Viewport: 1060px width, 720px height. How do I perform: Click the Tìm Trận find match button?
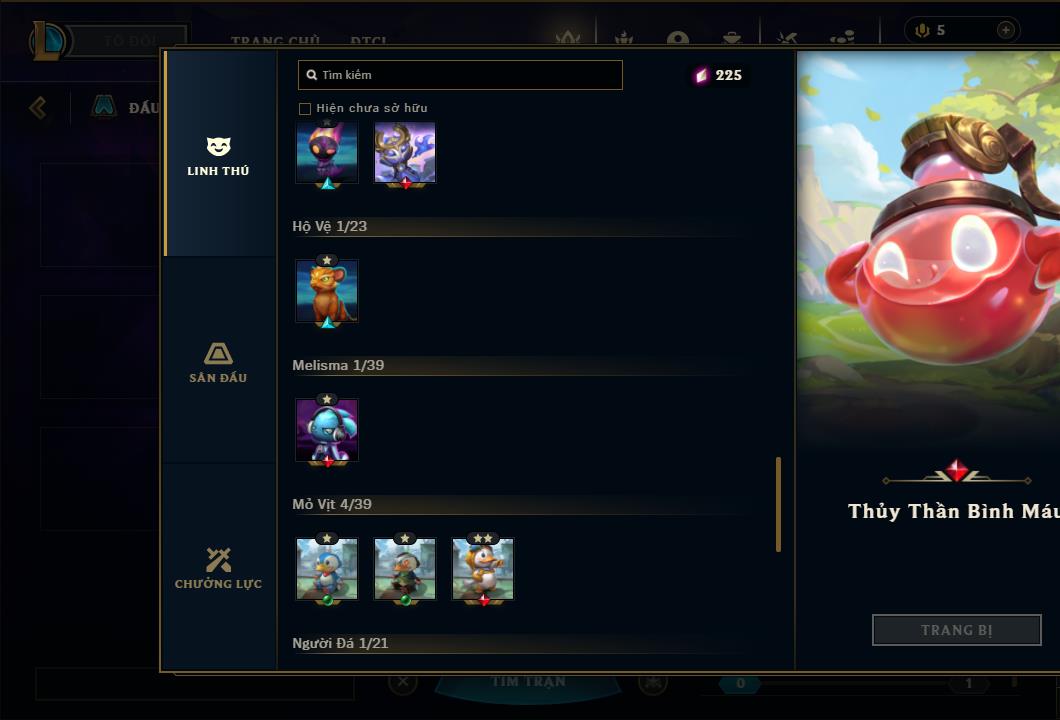click(x=528, y=681)
